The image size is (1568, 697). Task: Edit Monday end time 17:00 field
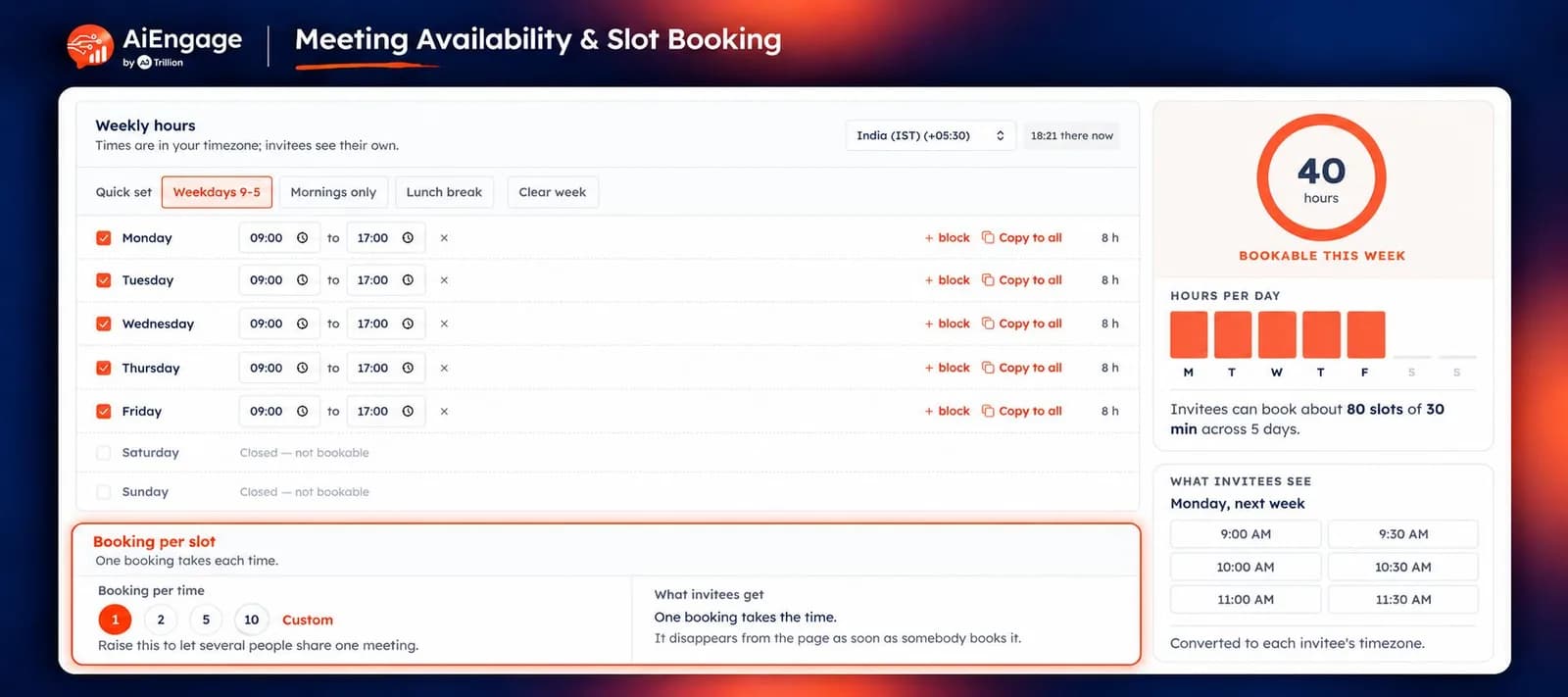pyautogui.click(x=385, y=238)
